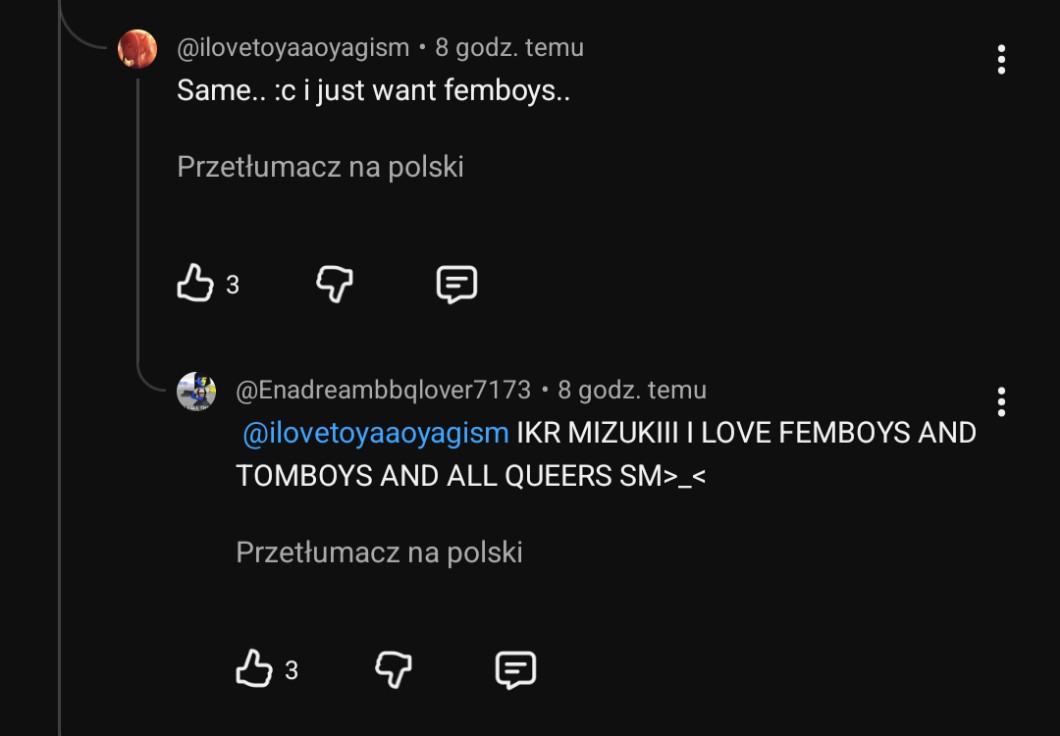Click the "8 godz. temu" timestamp on the "Same.." comment
This screenshot has height=736, width=1060.
(509, 47)
